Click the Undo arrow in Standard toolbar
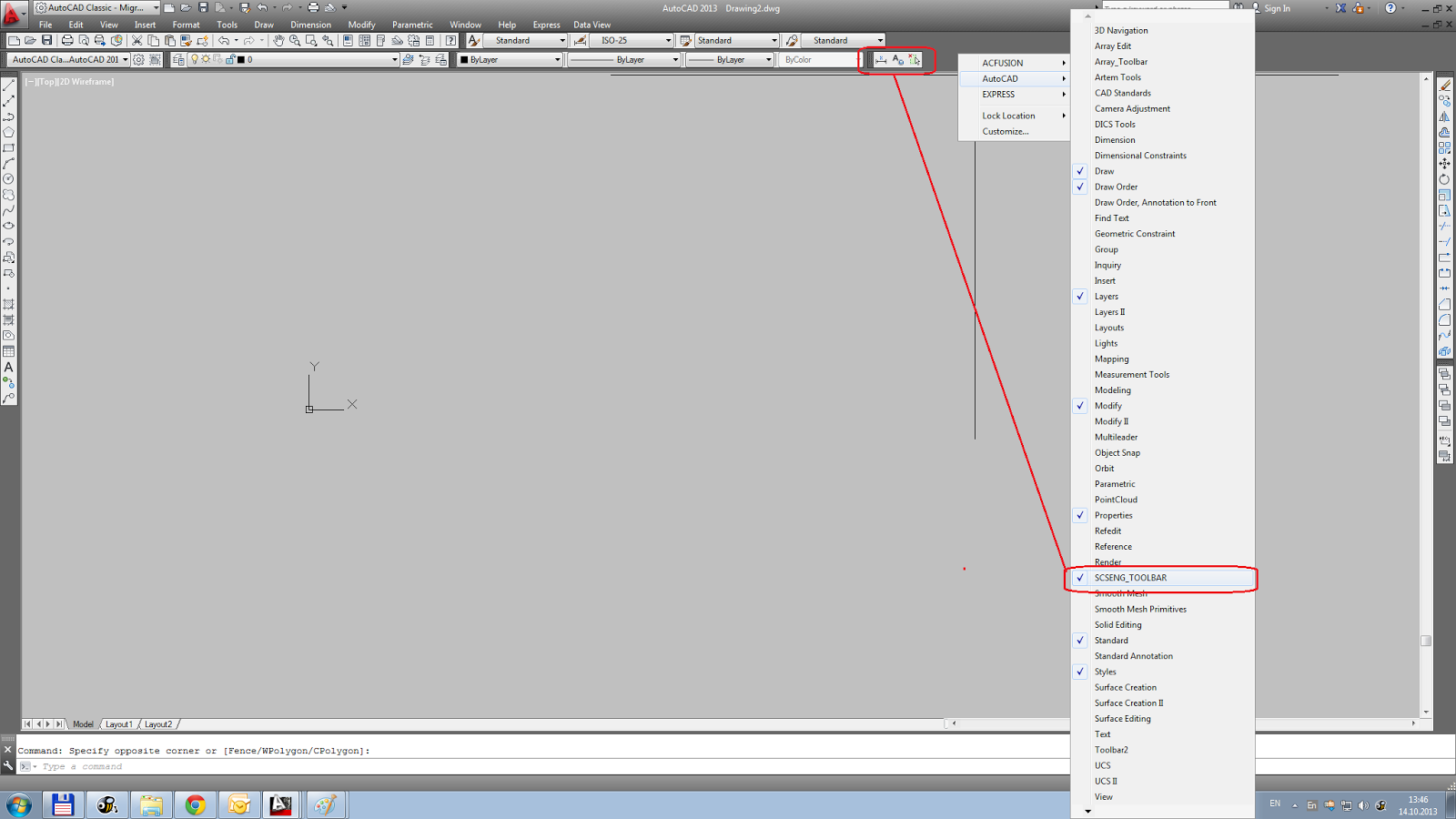This screenshot has width=1456, height=819. [x=224, y=41]
